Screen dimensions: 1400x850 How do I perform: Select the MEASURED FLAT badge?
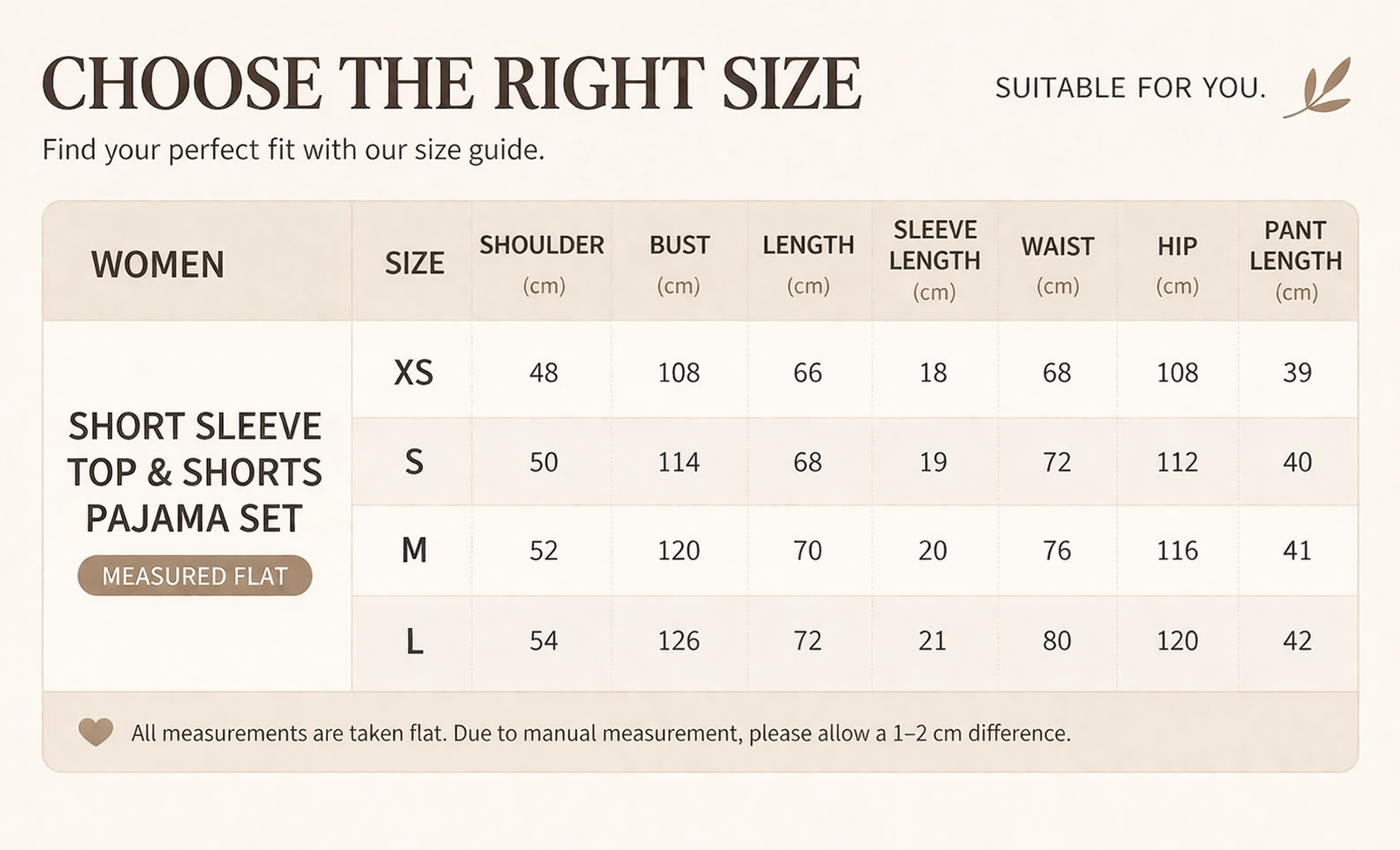click(195, 576)
